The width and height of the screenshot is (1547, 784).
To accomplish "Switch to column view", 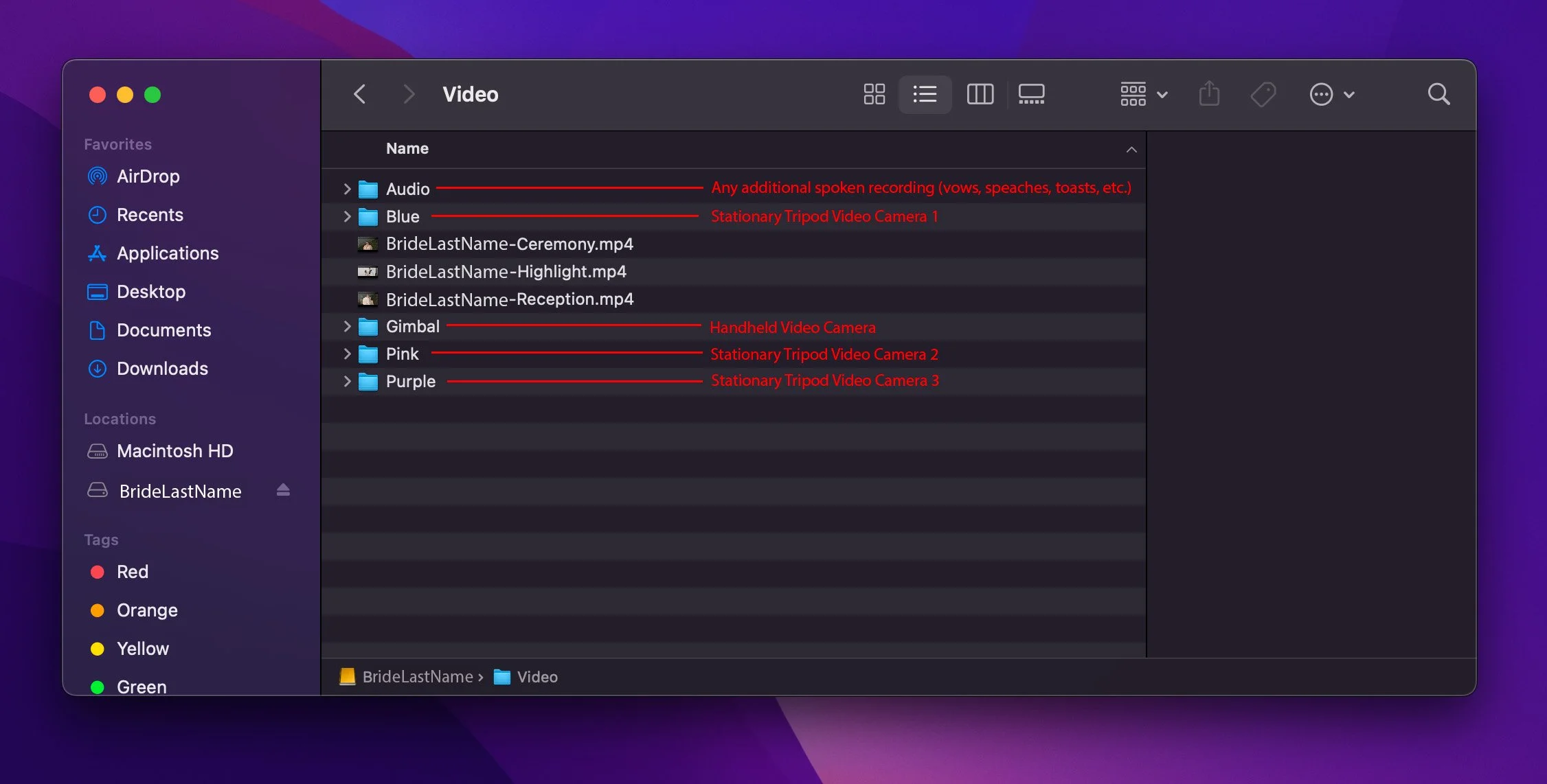I will tap(980, 94).
